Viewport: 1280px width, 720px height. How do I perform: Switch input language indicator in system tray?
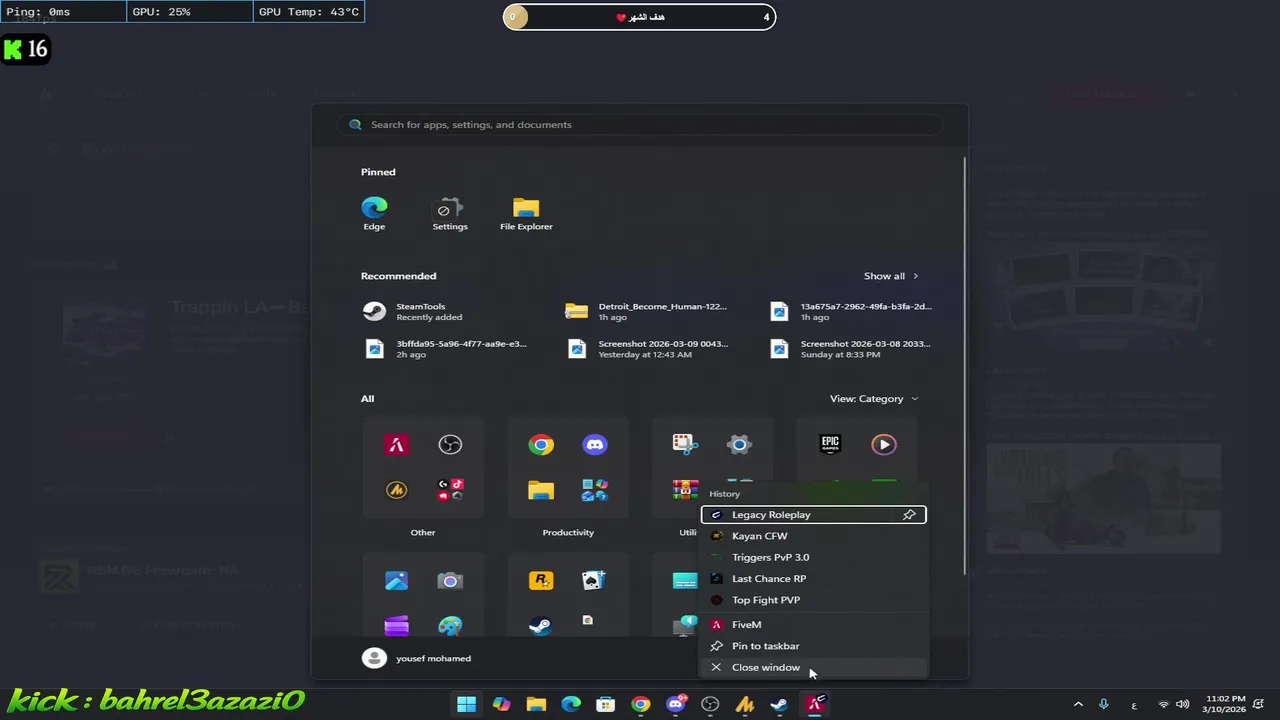pos(1133,704)
